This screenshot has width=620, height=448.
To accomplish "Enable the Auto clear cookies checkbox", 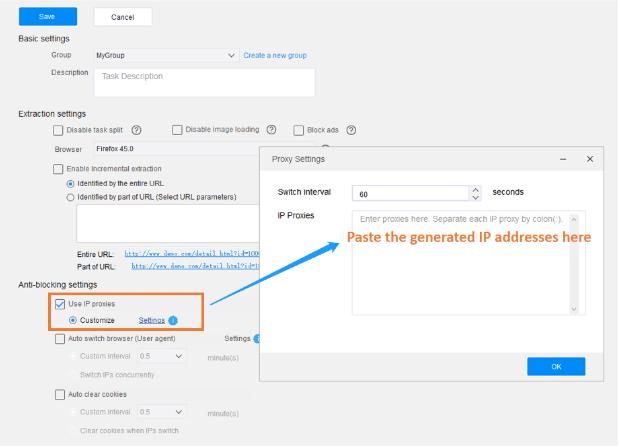I will (x=60, y=395).
